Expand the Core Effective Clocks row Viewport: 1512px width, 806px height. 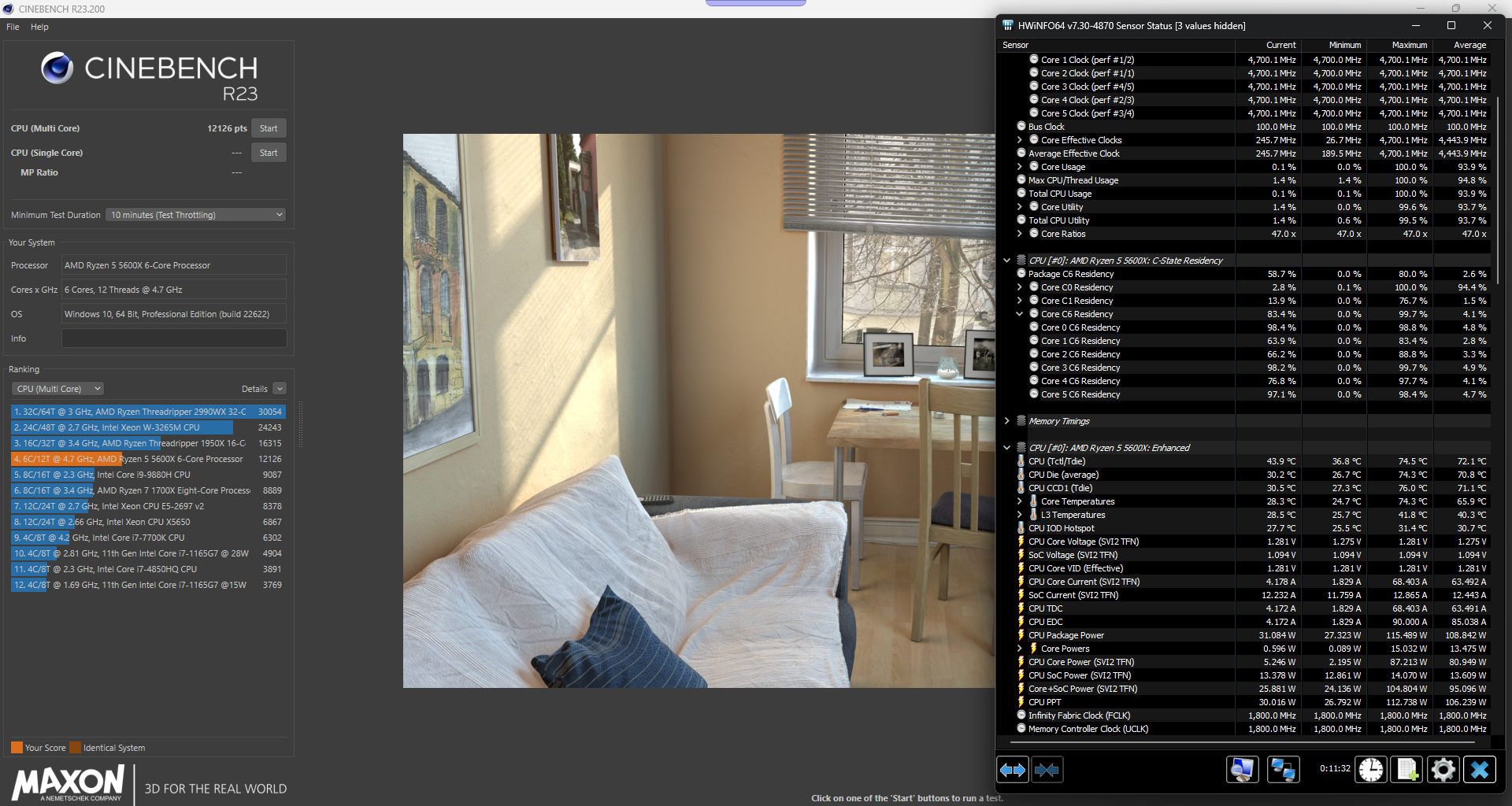click(1020, 140)
